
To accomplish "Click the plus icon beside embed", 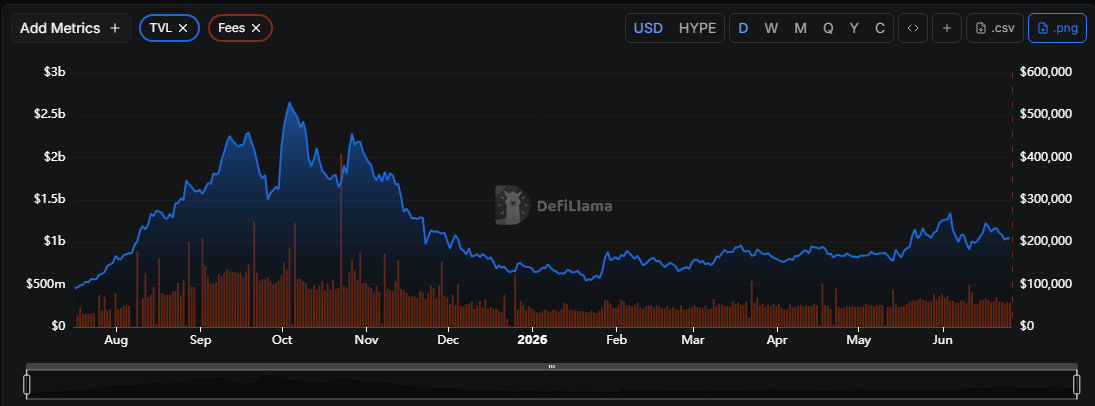I will [947, 28].
